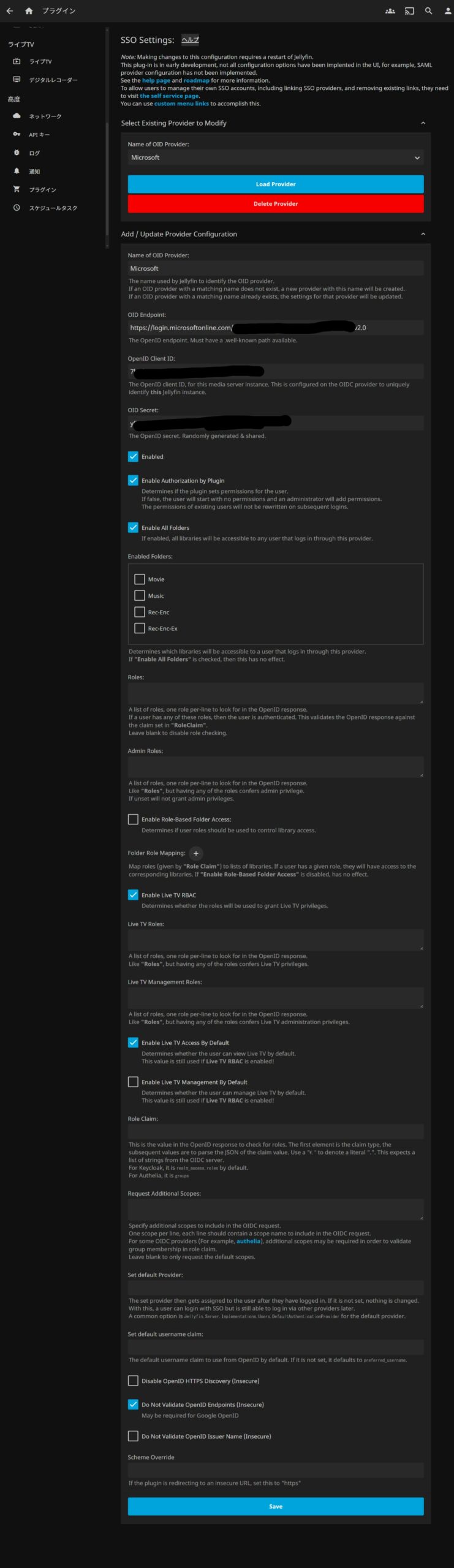454x1568 pixels.
Task: Click the API キー key icon
Action: 17,134
